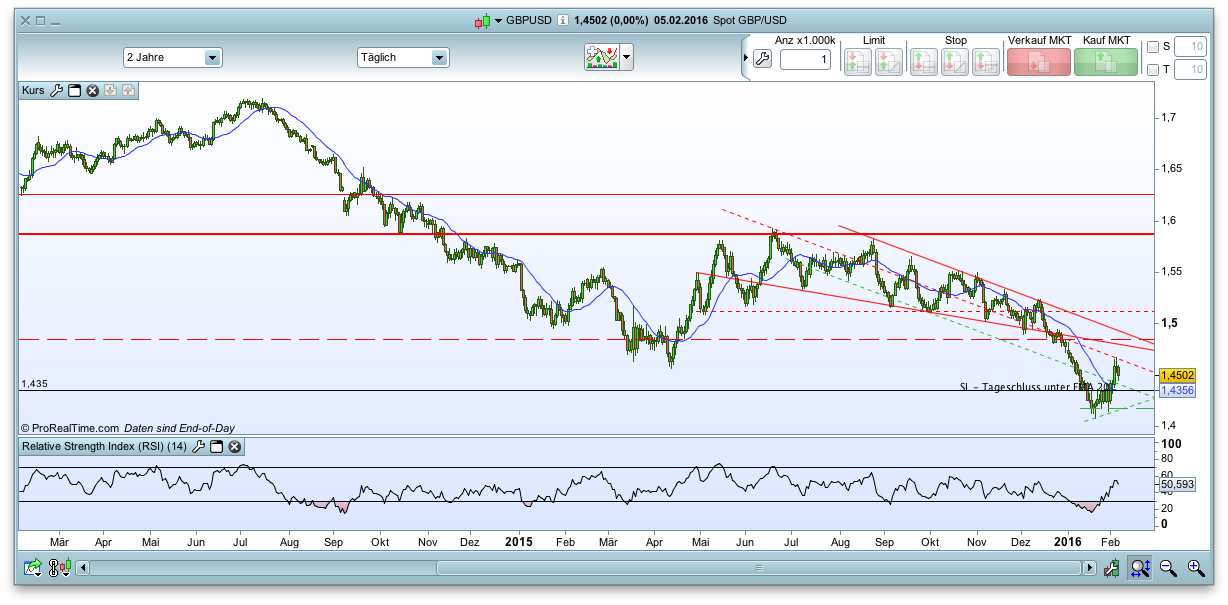Open trading settings wrench beside quantity field

[x=762, y=59]
